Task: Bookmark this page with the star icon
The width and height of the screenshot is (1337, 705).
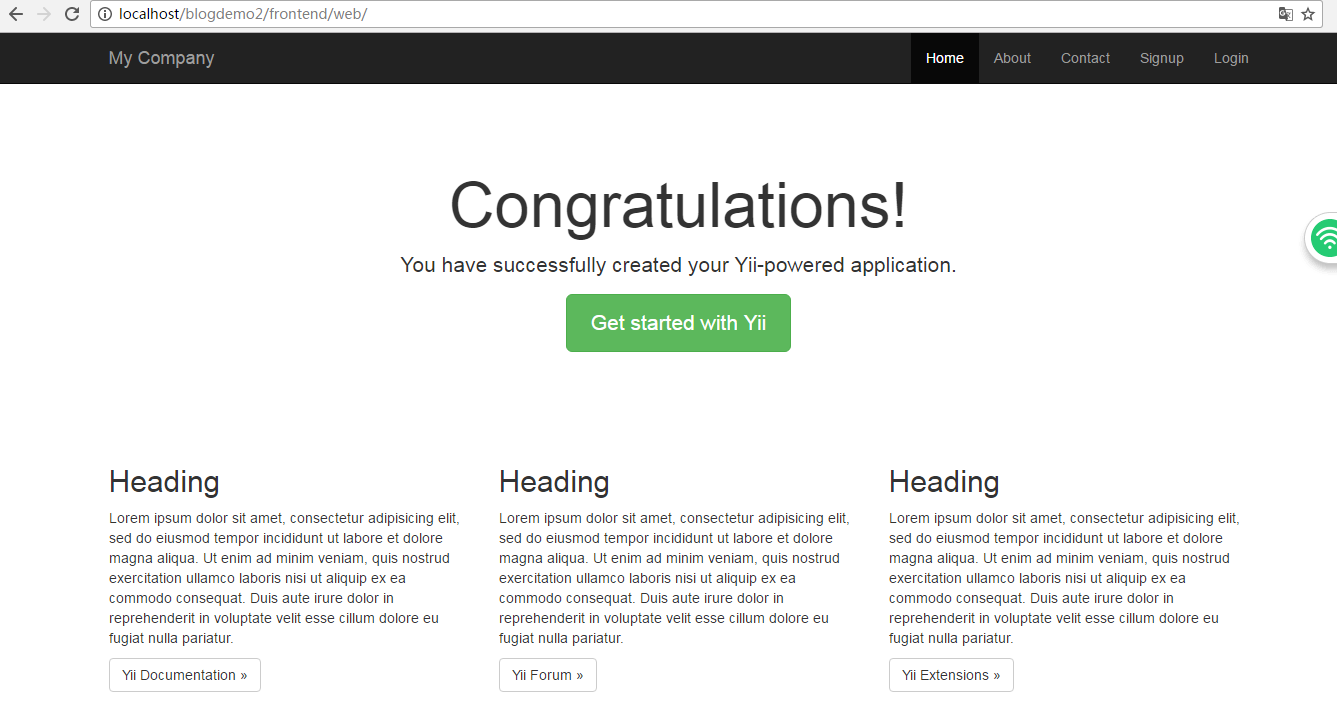Action: pos(1308,14)
